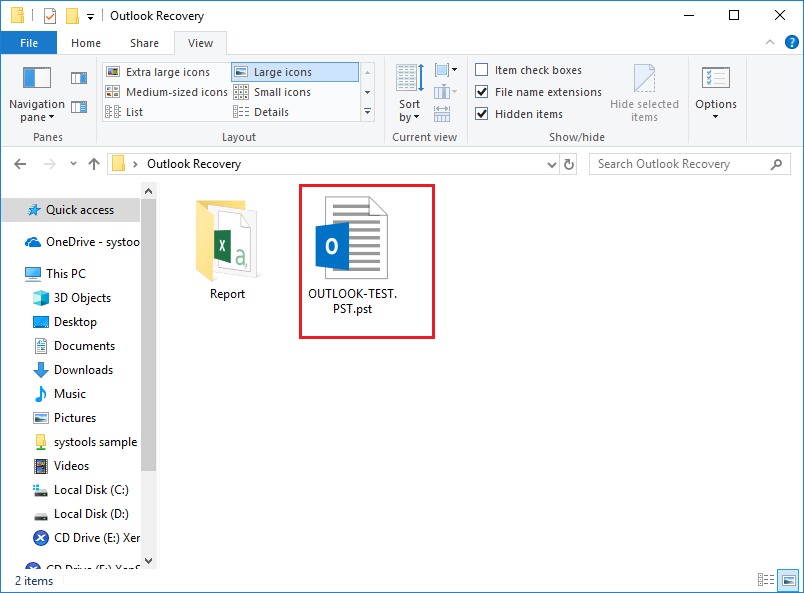Select the View ribbon tab
This screenshot has width=804, height=593.
(200, 43)
